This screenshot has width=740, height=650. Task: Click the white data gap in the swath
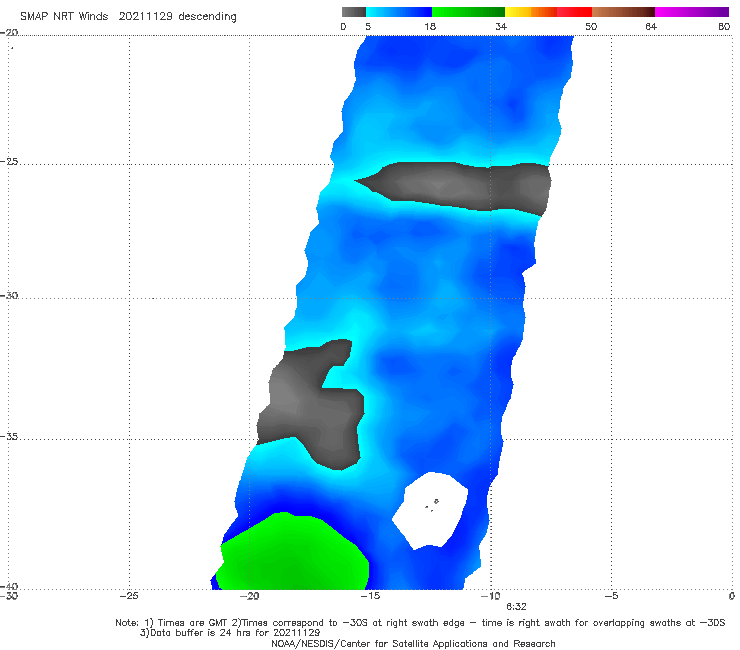(x=430, y=511)
